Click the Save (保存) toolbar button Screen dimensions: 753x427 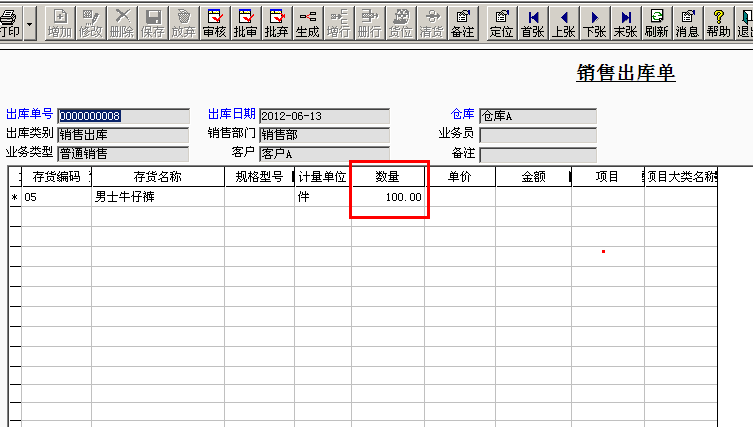[x=153, y=23]
